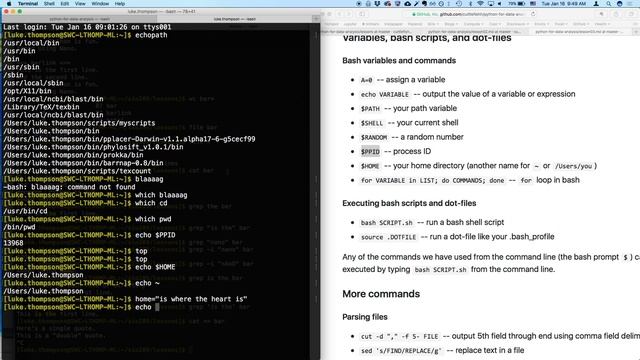Open the Time Machine menu bar icon

pyautogui.click(x=459, y=4)
